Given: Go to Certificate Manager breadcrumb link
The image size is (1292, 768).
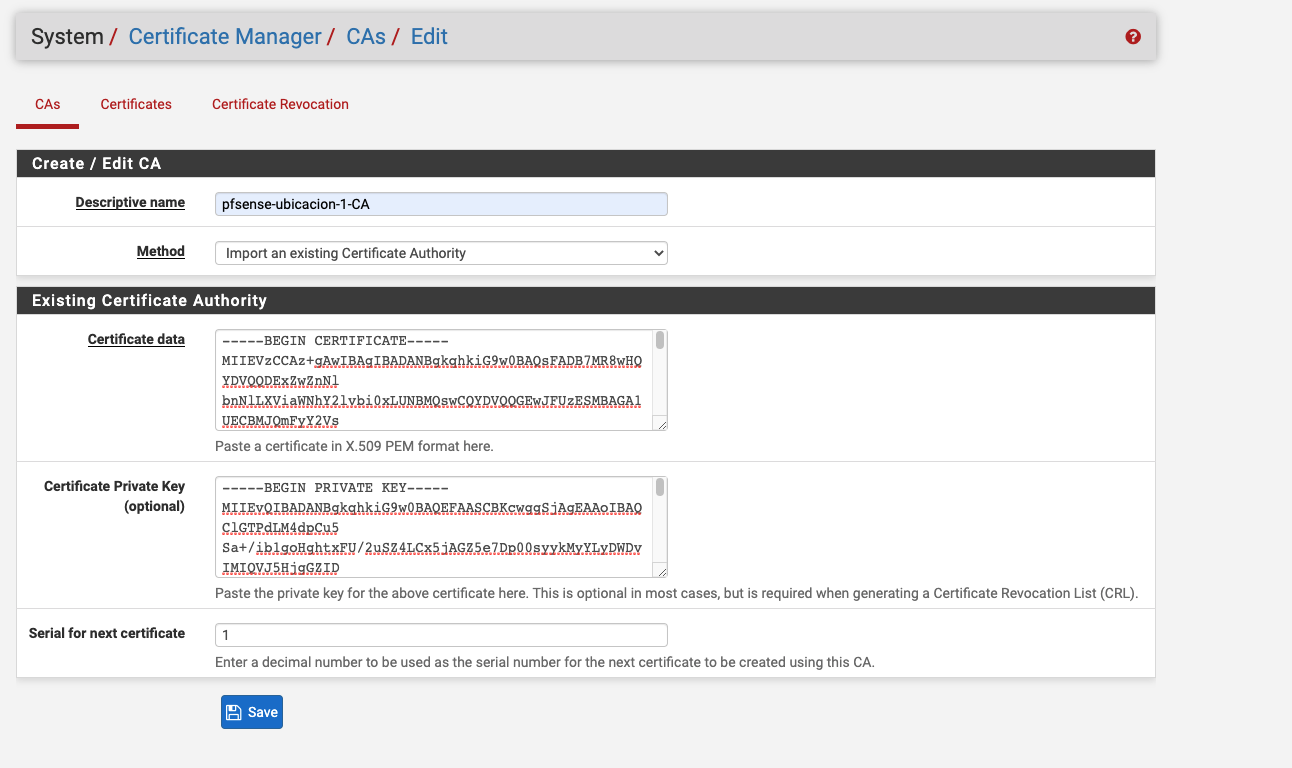Looking at the screenshot, I should tap(225, 37).
